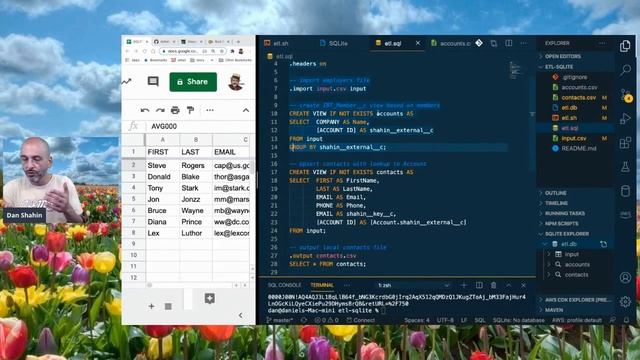Split the terminal panel
640x360 pixels.
pyautogui.click(x=479, y=285)
